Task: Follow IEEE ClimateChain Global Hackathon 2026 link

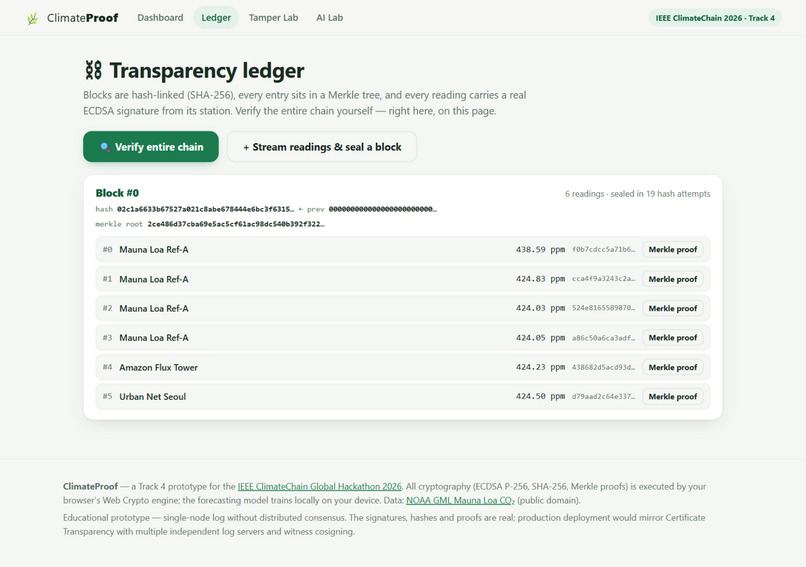Action: [319, 486]
